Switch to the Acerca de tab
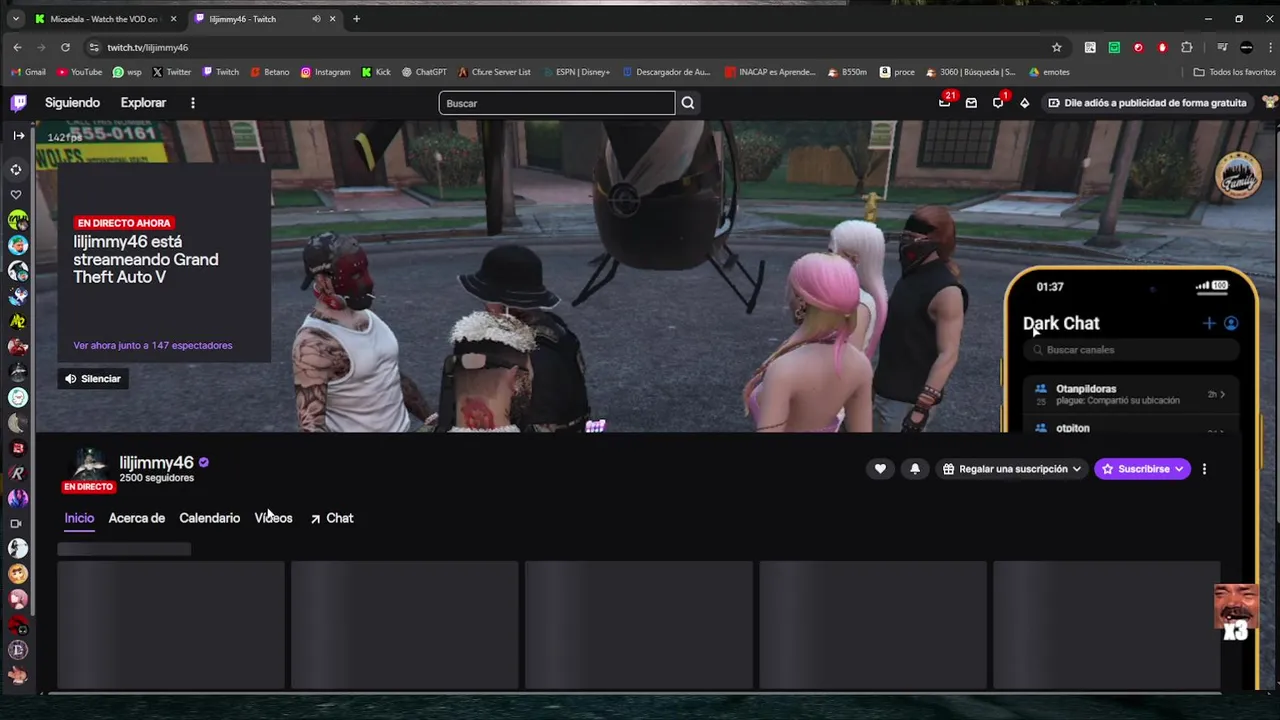Image resolution: width=1280 pixels, height=720 pixels. pyautogui.click(x=136, y=518)
